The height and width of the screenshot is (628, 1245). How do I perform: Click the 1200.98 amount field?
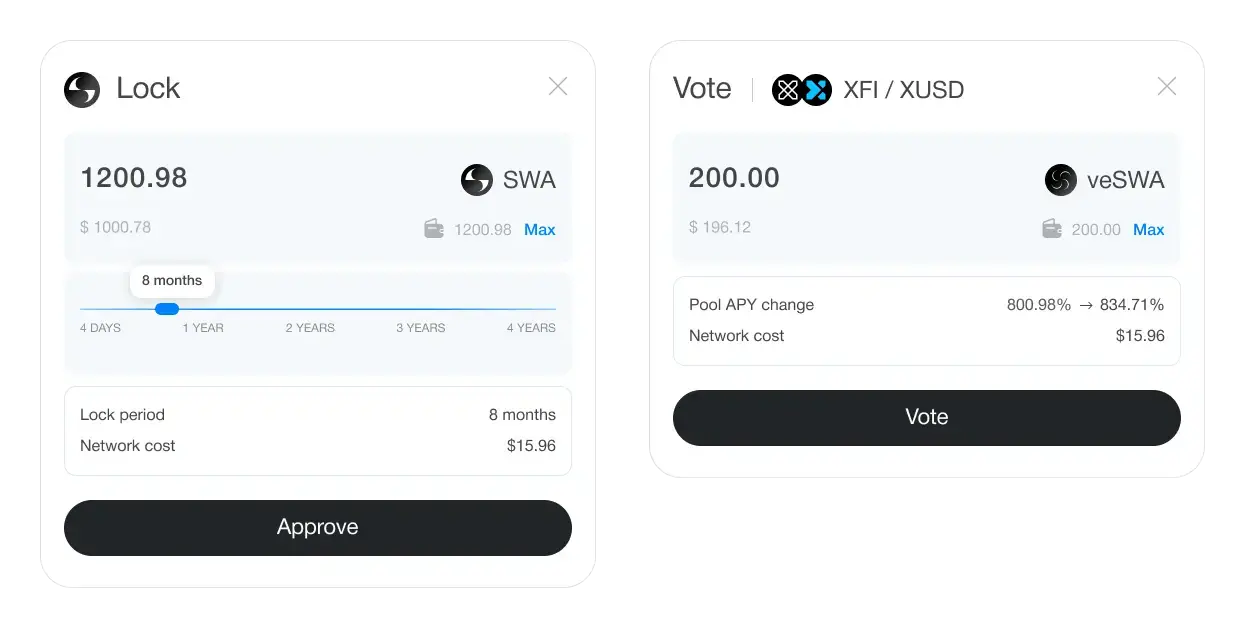click(x=133, y=178)
